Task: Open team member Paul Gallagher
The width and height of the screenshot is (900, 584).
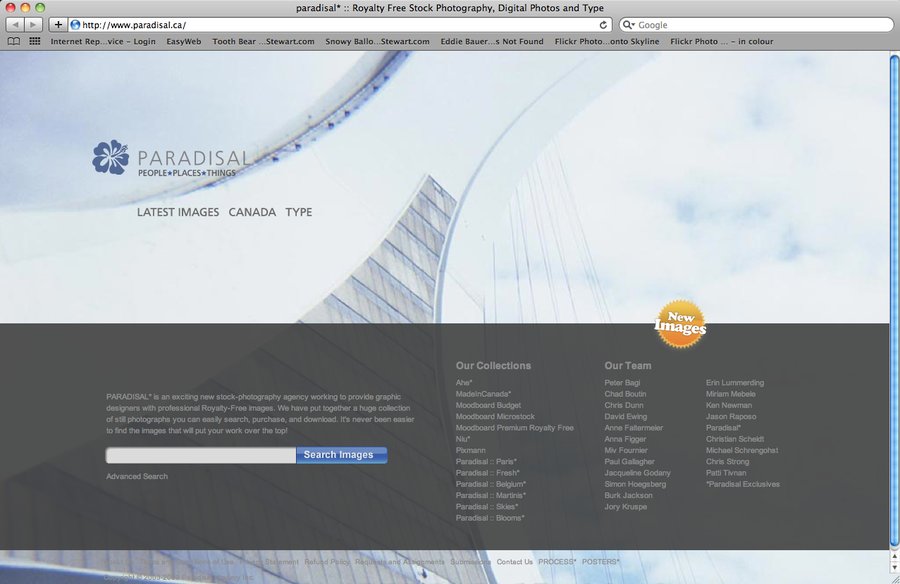Action: point(629,462)
